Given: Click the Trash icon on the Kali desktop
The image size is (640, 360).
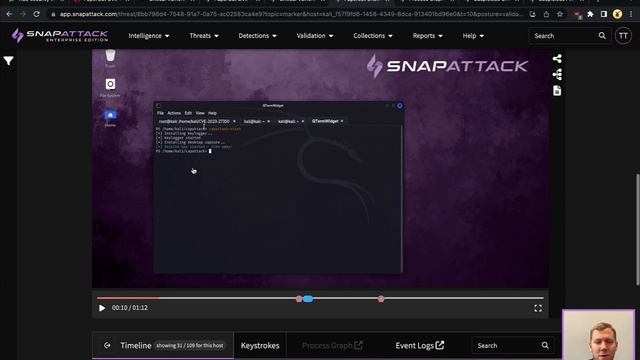Looking at the screenshot, I should 110,58.
